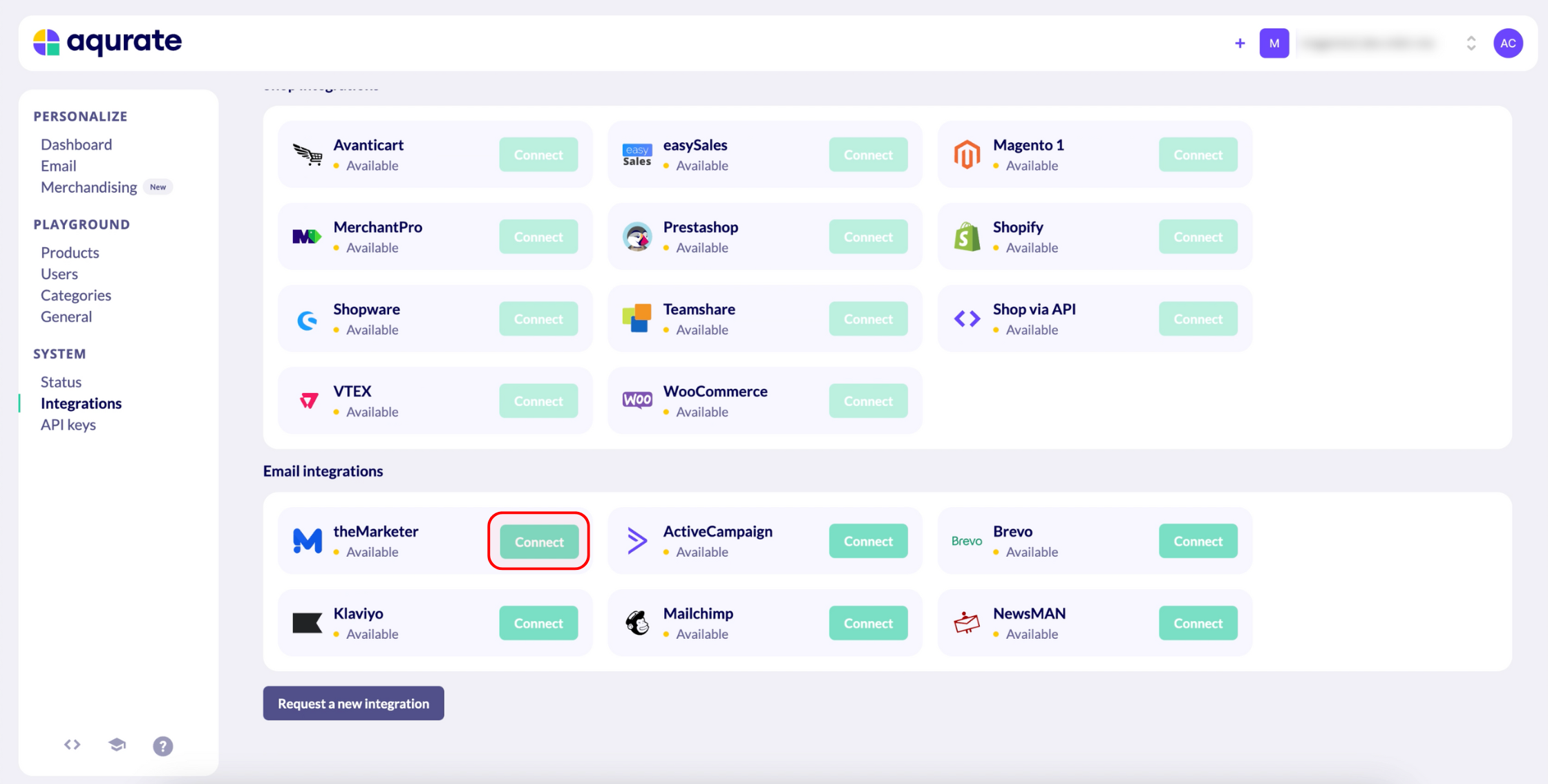
Task: Open the AC user avatar menu
Action: (x=1508, y=44)
